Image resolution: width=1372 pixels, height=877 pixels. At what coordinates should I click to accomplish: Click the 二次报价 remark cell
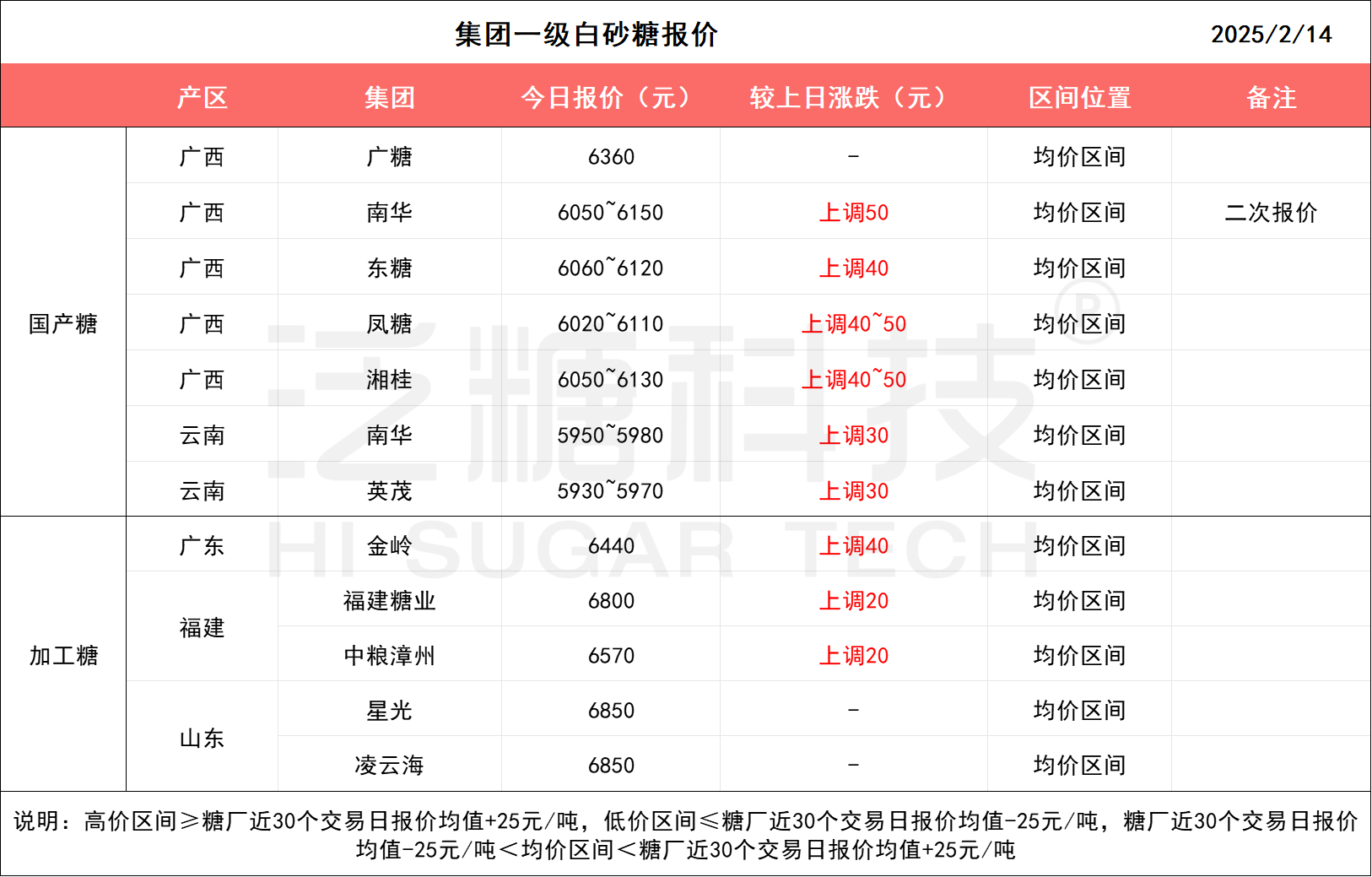coord(1271,213)
